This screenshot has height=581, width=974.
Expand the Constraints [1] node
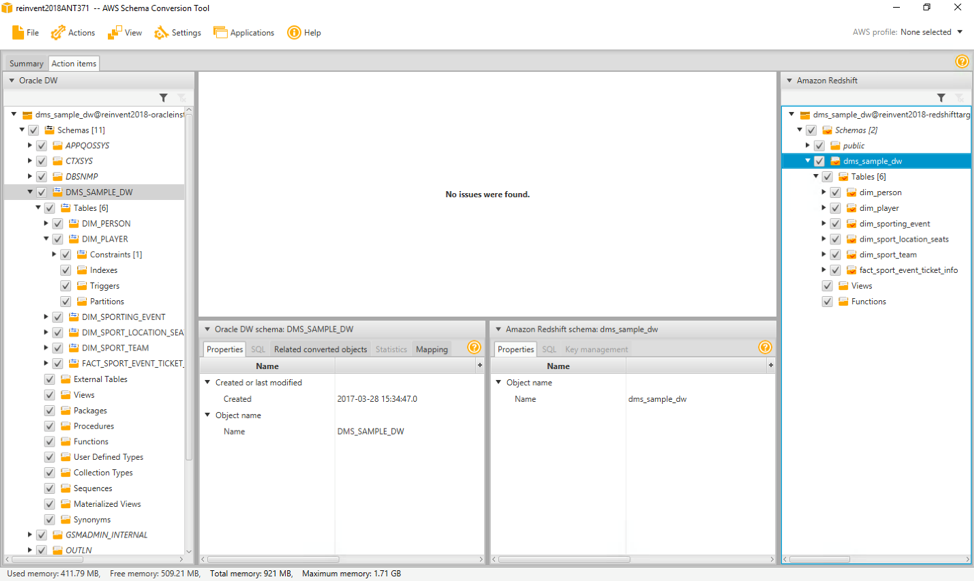(53, 254)
